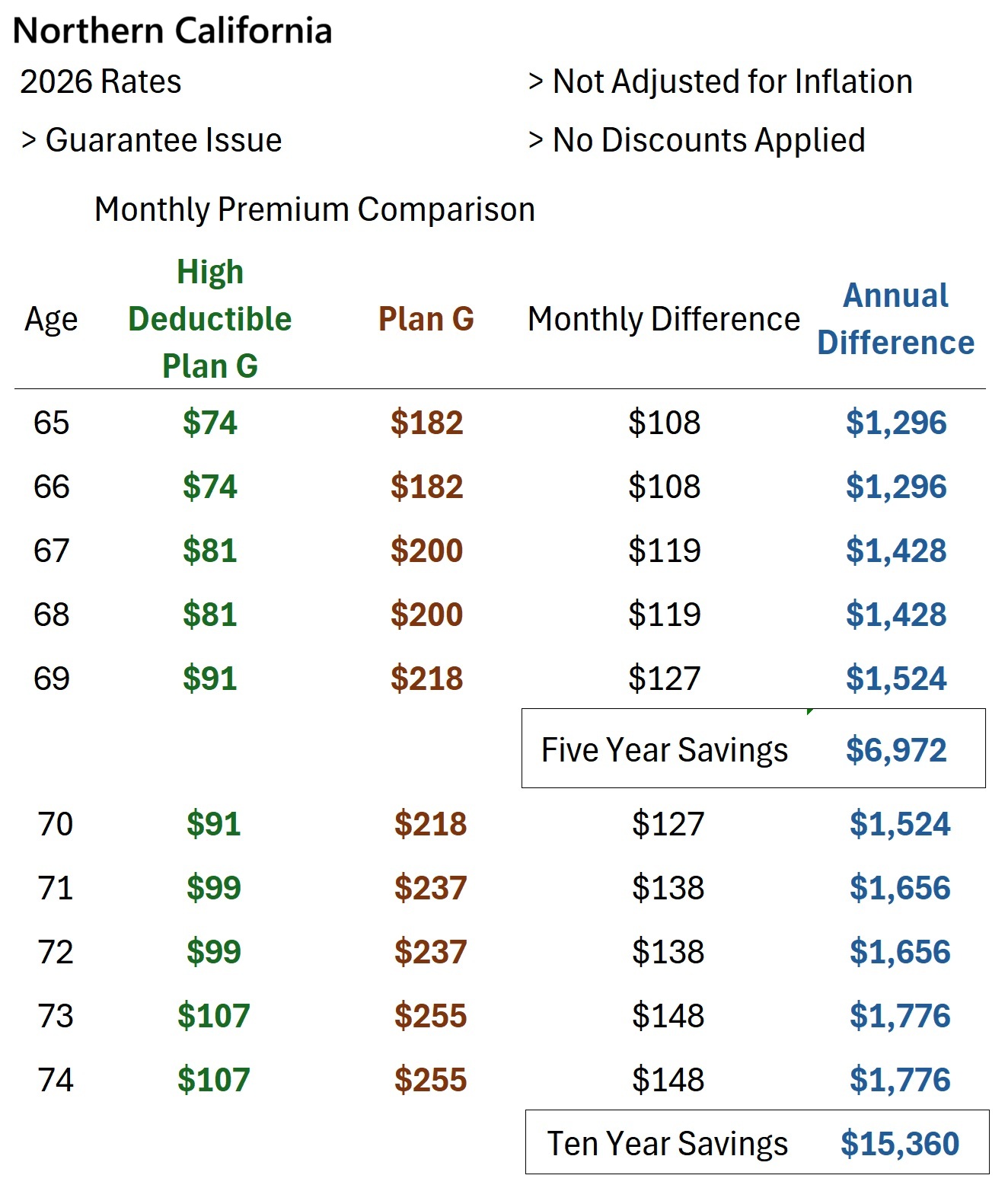Click the "2026 Rates" text
This screenshot has width=1008, height=1188.
pyautogui.click(x=100, y=81)
